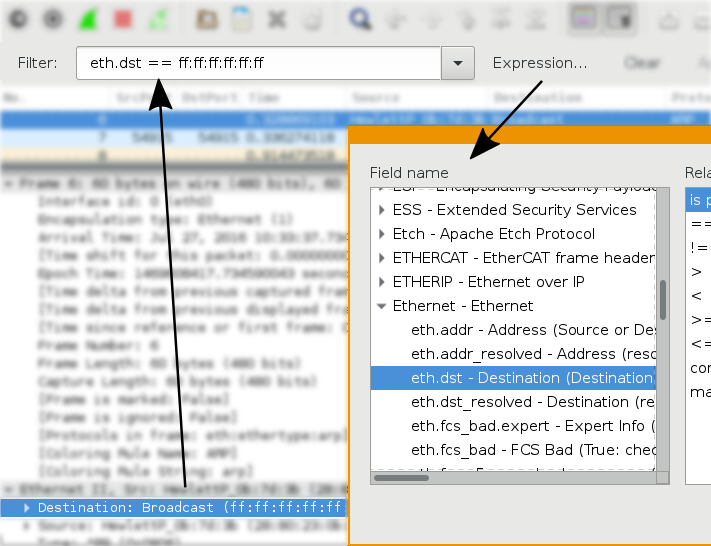The height and width of the screenshot is (546, 711).
Task: Select ETHERIP - Ethernet over IP row
Action: click(513, 282)
